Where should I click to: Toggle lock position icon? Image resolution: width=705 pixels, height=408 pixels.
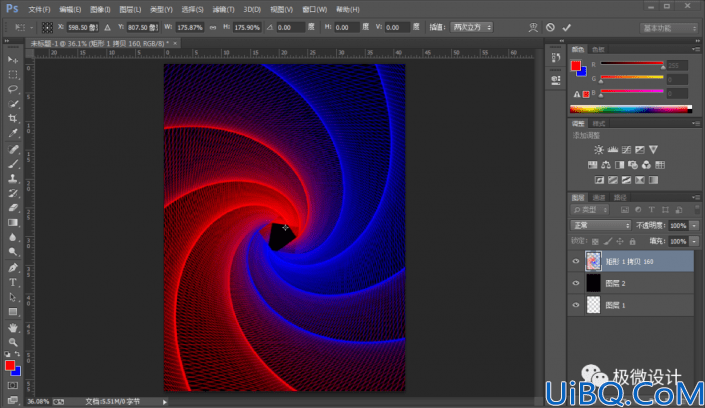tap(620, 242)
